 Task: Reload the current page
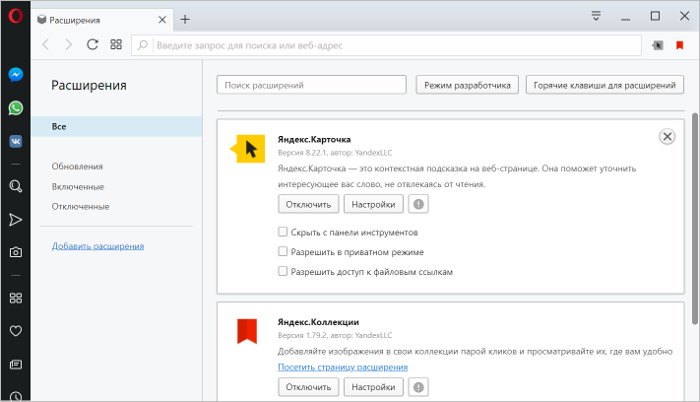[x=92, y=45]
